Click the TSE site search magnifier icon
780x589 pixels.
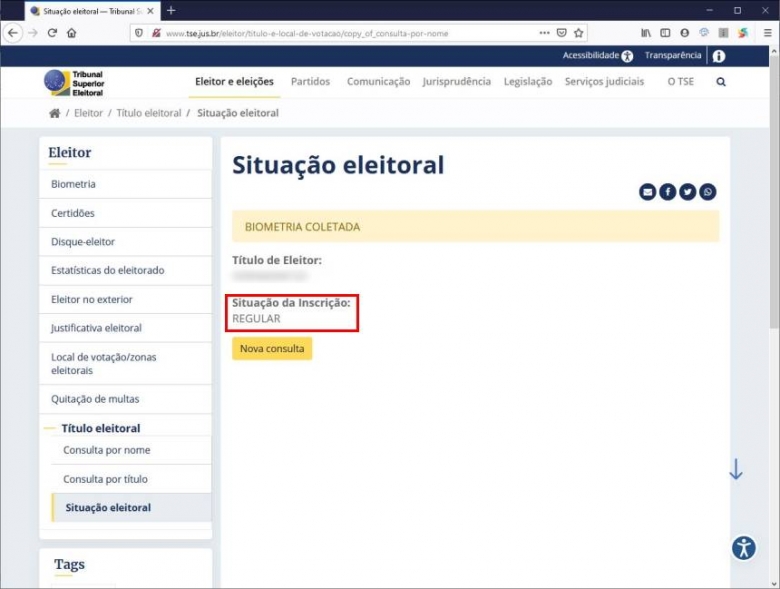click(721, 82)
